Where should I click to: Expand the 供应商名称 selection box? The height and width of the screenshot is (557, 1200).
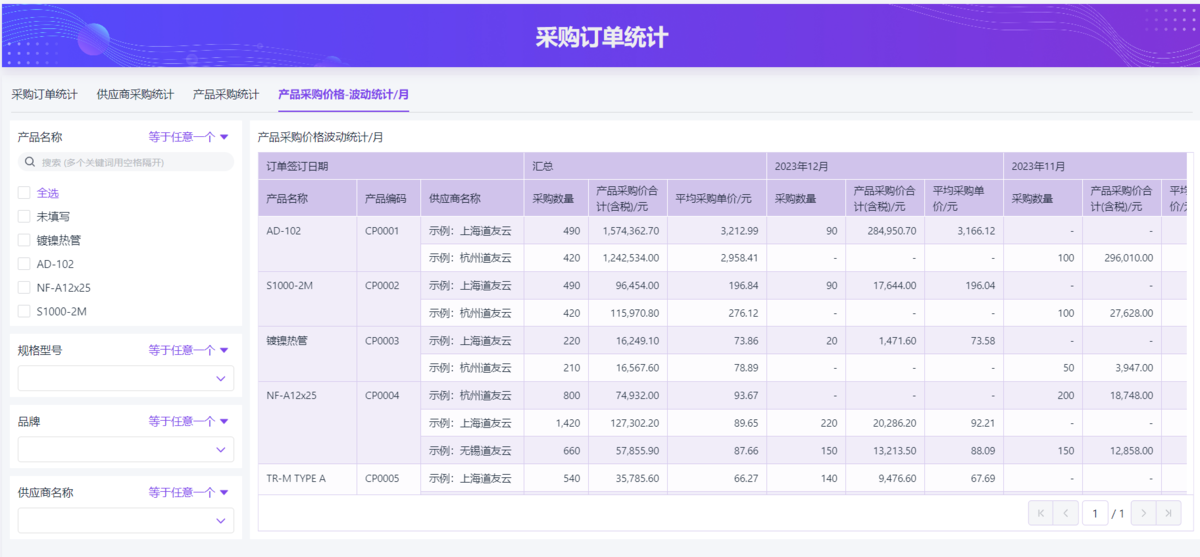(126, 521)
